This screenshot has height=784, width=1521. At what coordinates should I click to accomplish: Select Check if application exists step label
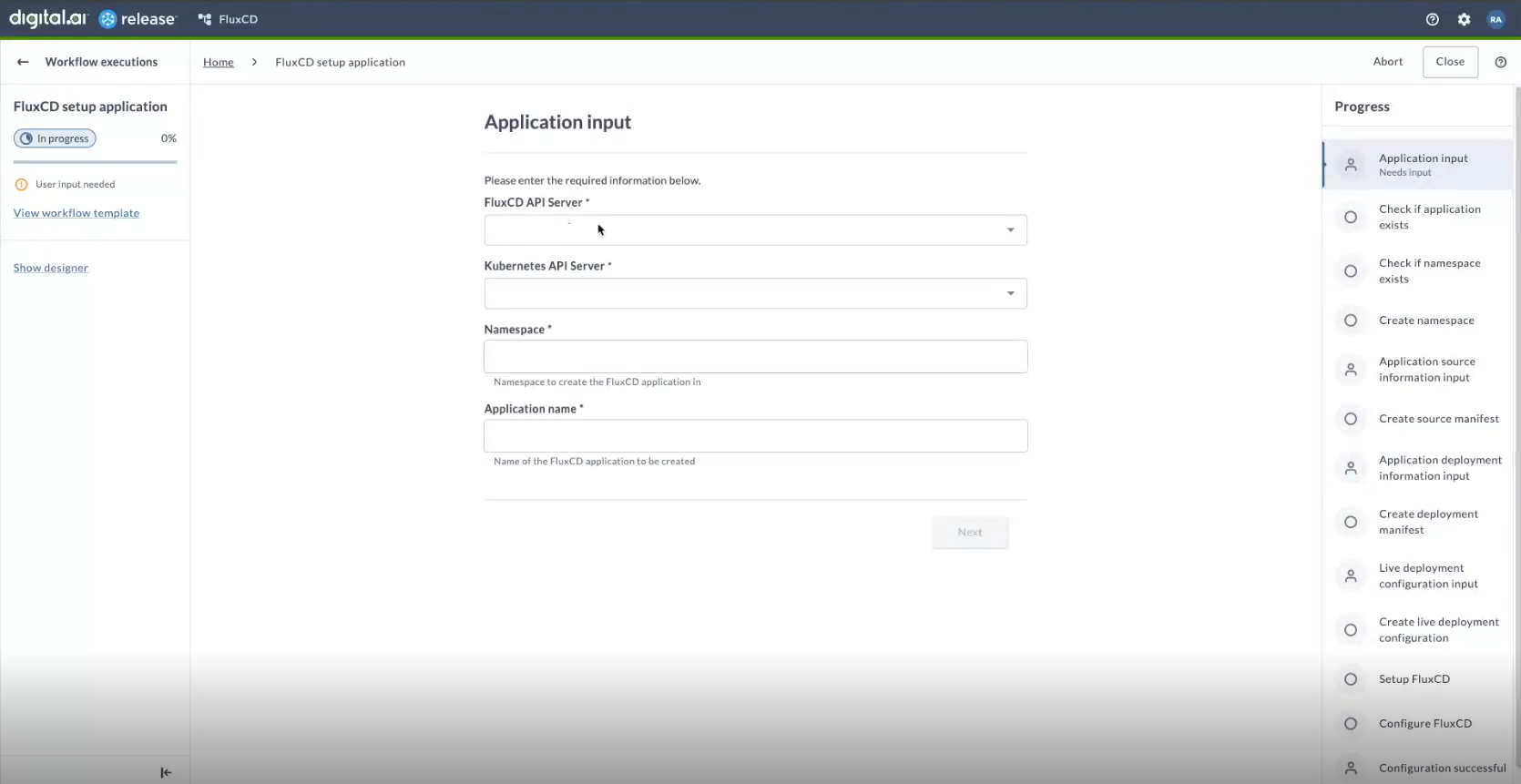pyautogui.click(x=1430, y=217)
